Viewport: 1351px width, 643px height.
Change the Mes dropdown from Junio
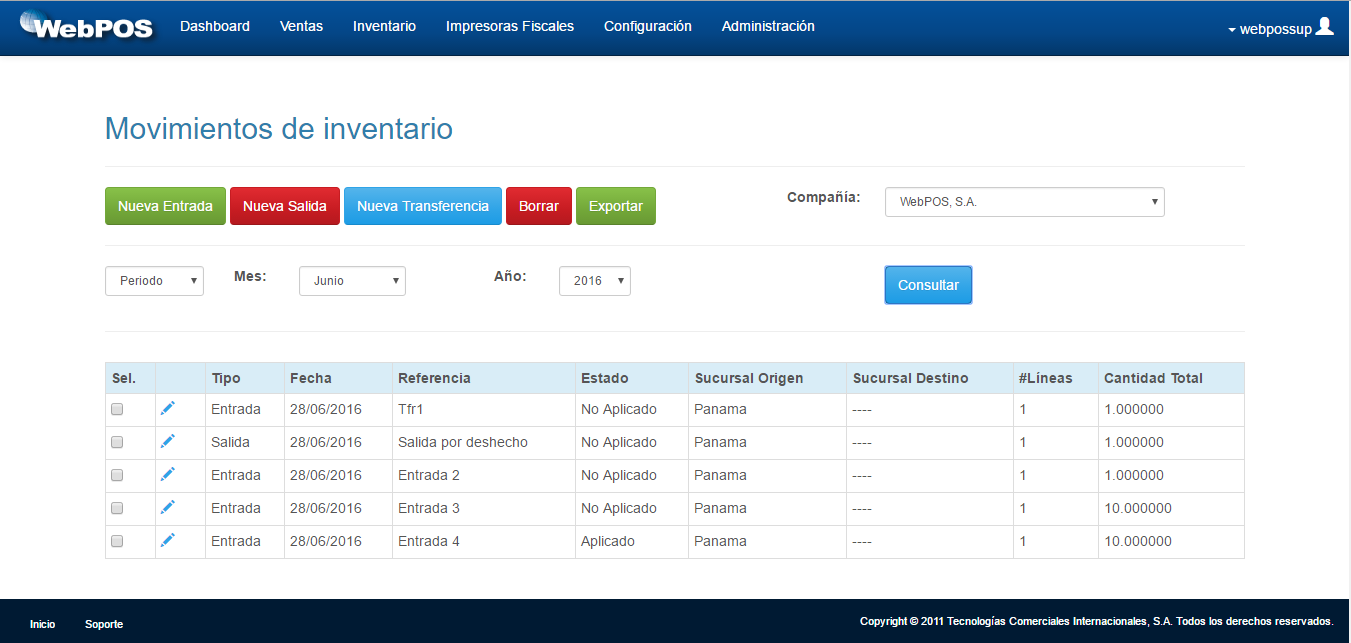point(351,281)
